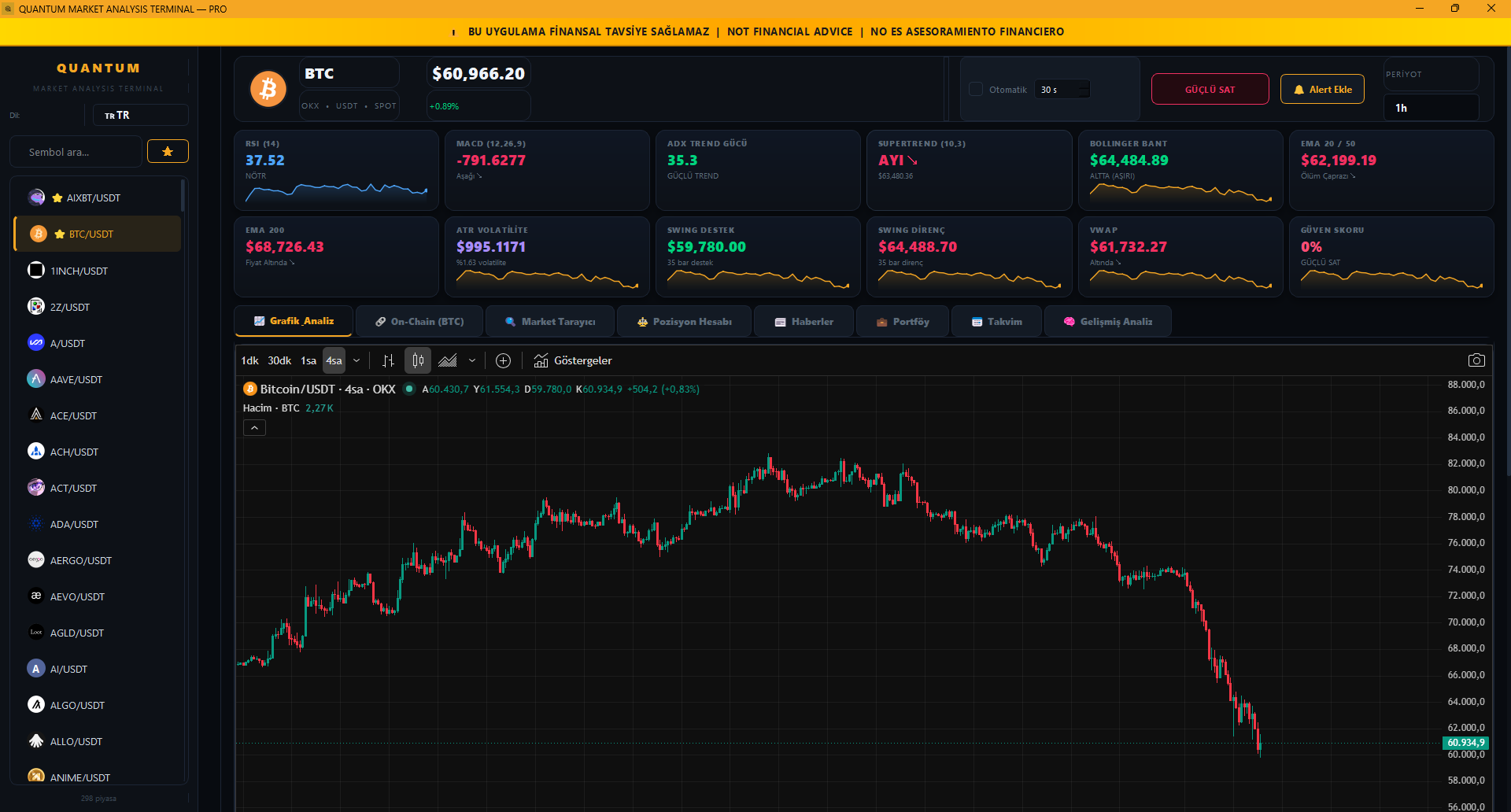Click the 1INCH/USDT coin icon
The image size is (1511, 812).
pos(36,271)
